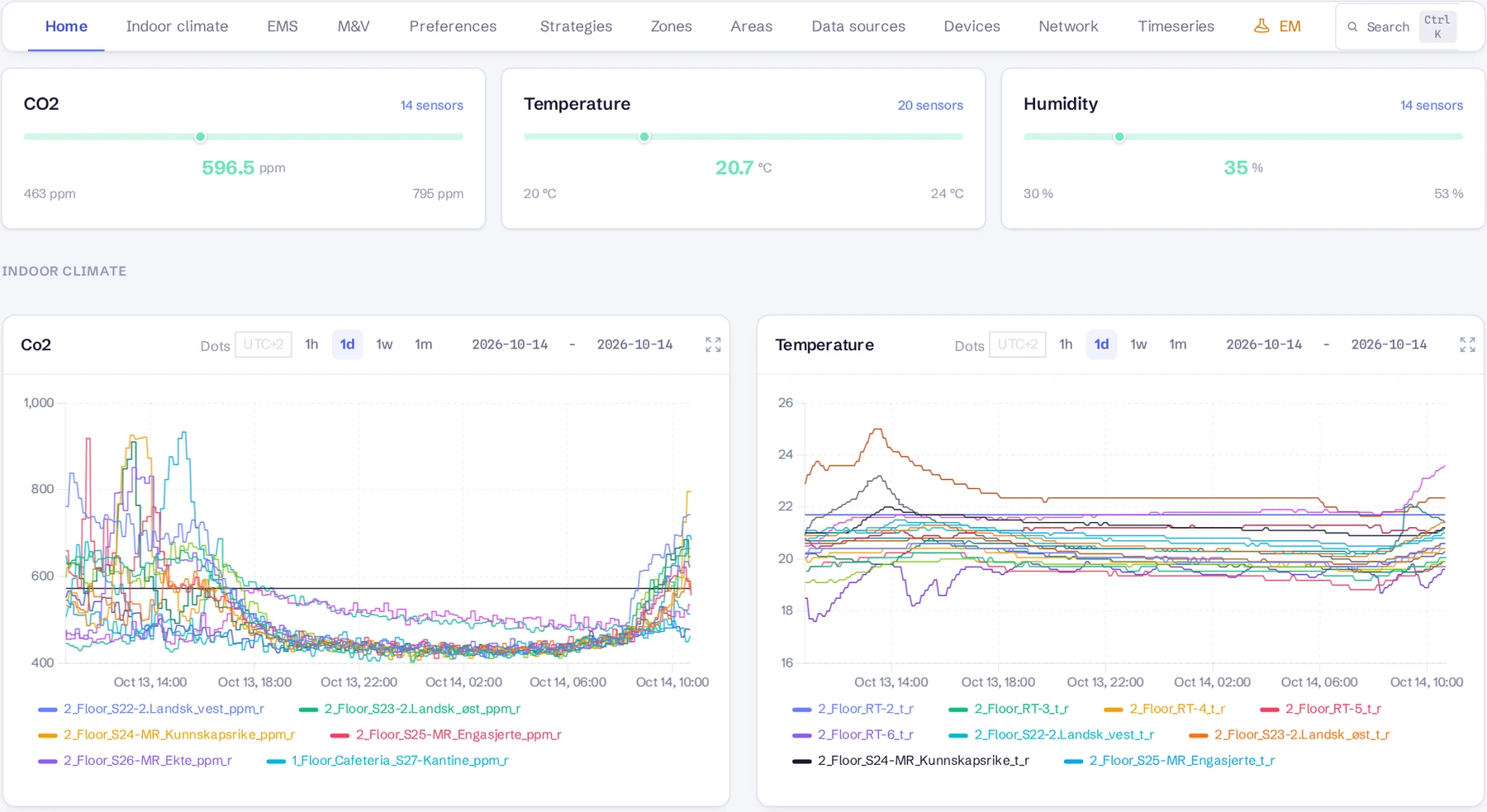Viewport: 1487px width, 812px height.
Task: Toggle UTC+2 in the Temperature chart
Action: coord(1018,344)
